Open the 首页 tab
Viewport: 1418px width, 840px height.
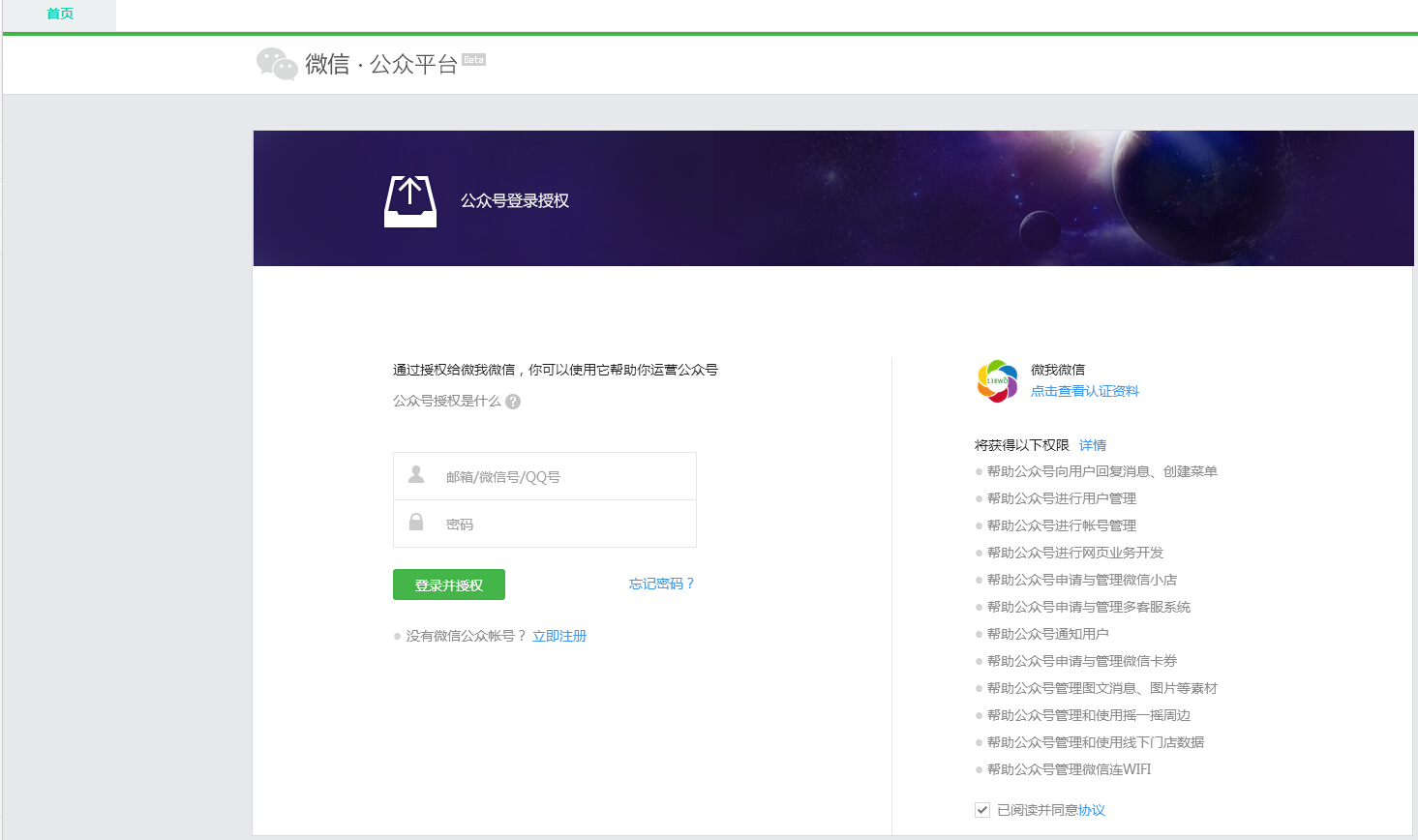click(60, 15)
